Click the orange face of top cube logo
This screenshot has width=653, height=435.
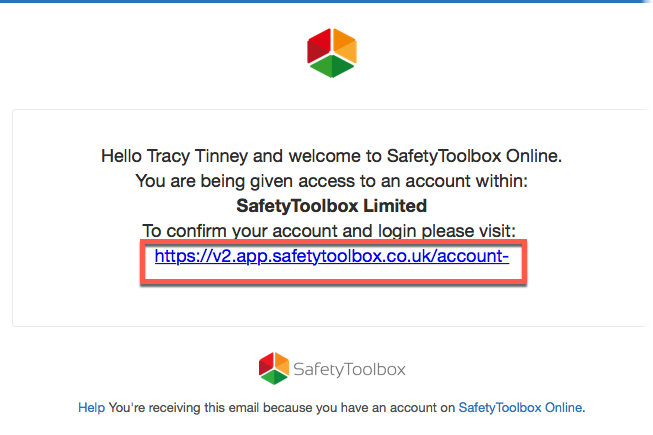click(x=344, y=46)
